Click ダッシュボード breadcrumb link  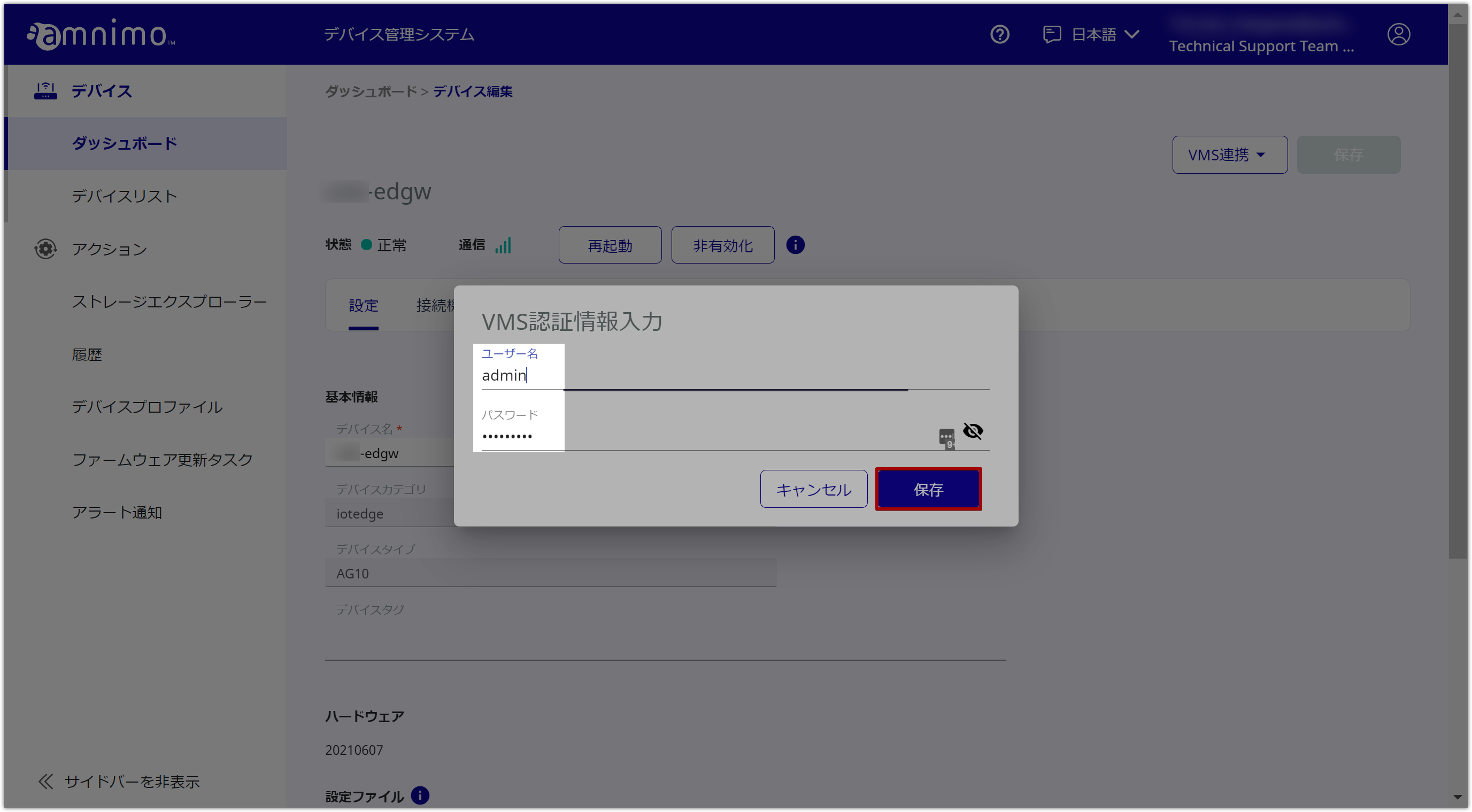click(x=371, y=91)
